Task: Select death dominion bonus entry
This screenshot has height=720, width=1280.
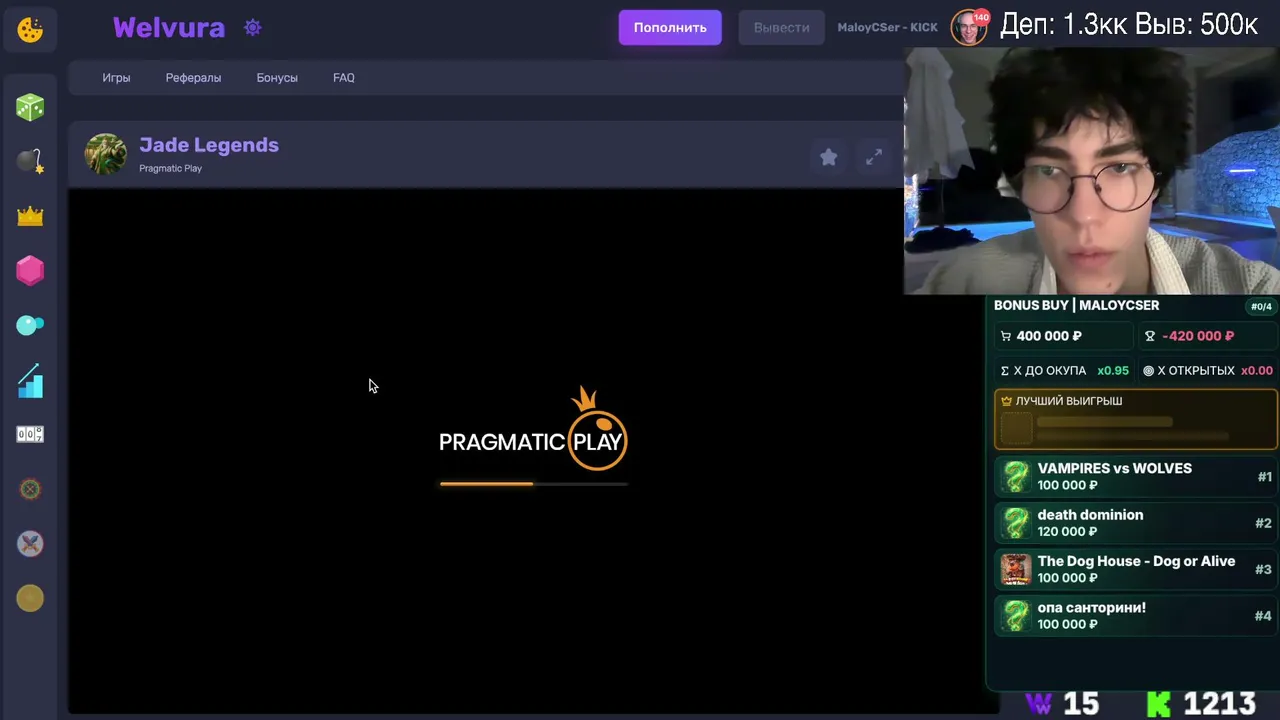Action: [1136, 523]
